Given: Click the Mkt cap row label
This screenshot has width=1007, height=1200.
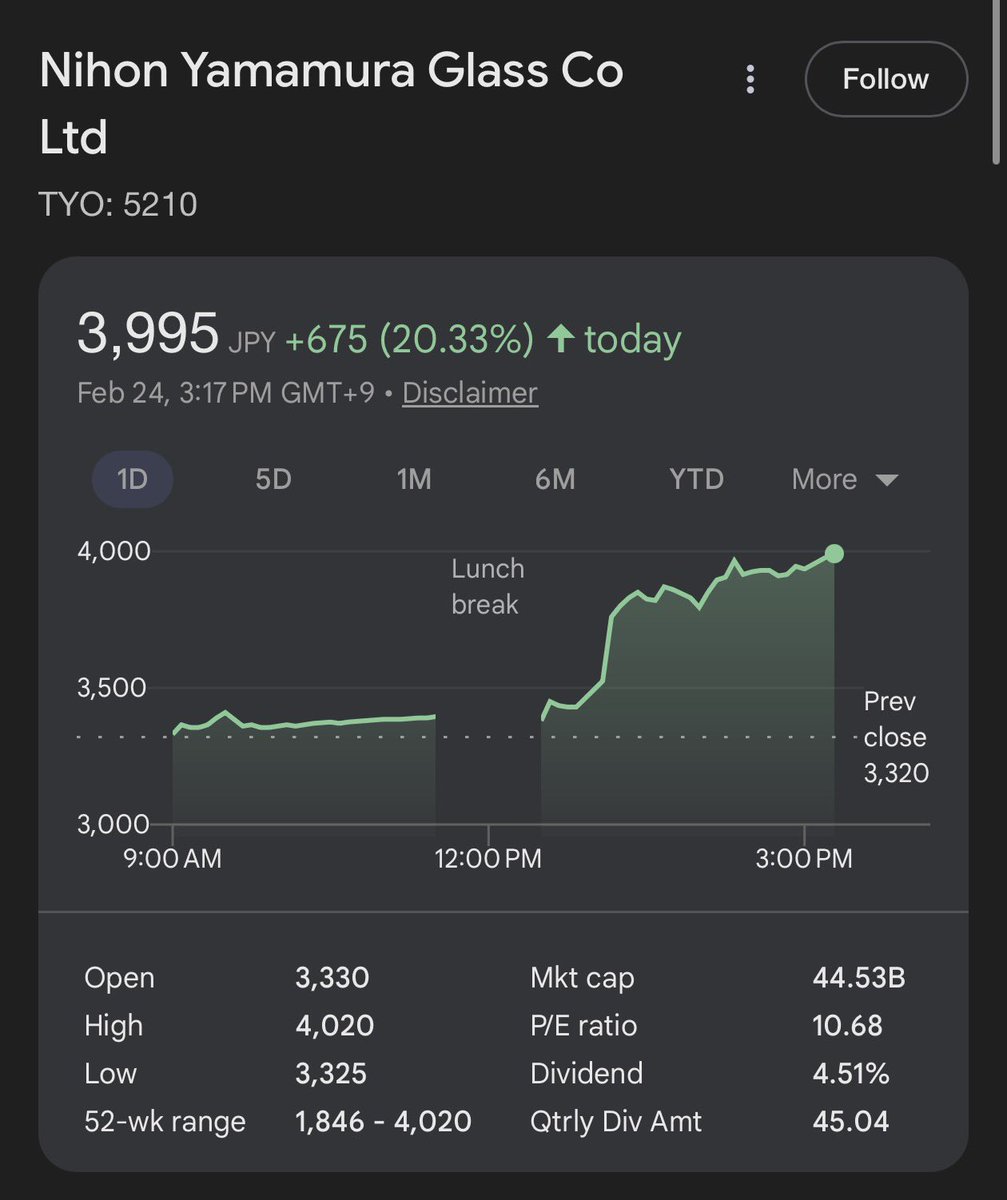Looking at the screenshot, I should coord(582,977).
